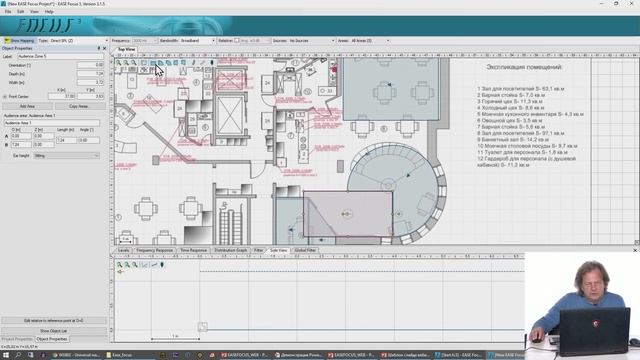Click the zoom in icon in Top View toolbar
The width and height of the screenshot is (640, 360).
[x=118, y=63]
